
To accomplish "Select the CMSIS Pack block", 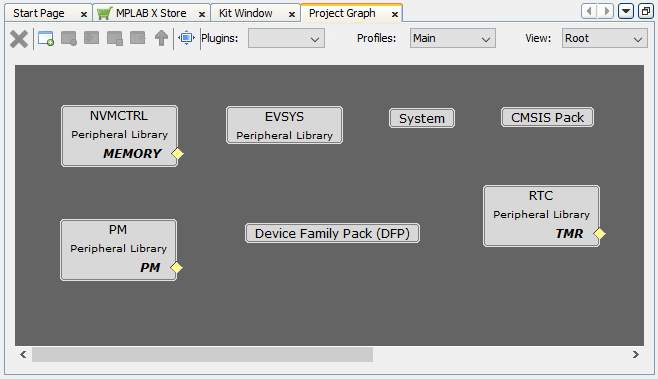I will 547,118.
